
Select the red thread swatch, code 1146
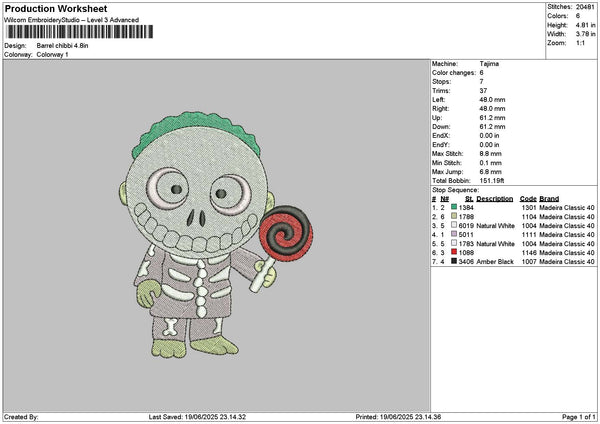pyautogui.click(x=455, y=252)
